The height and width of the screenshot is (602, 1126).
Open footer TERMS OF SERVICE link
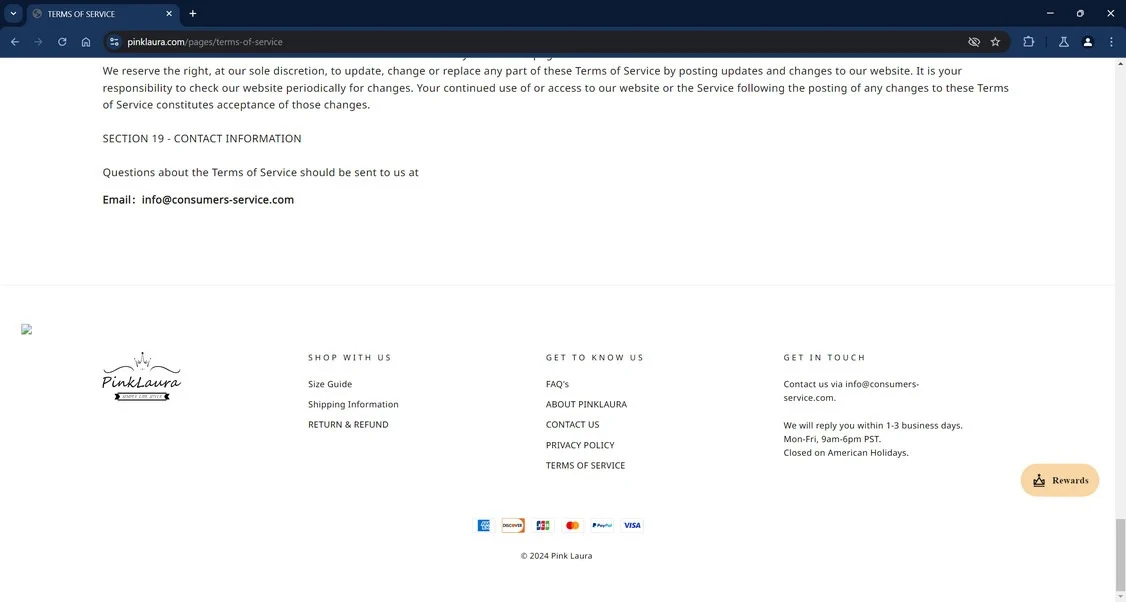pos(585,466)
